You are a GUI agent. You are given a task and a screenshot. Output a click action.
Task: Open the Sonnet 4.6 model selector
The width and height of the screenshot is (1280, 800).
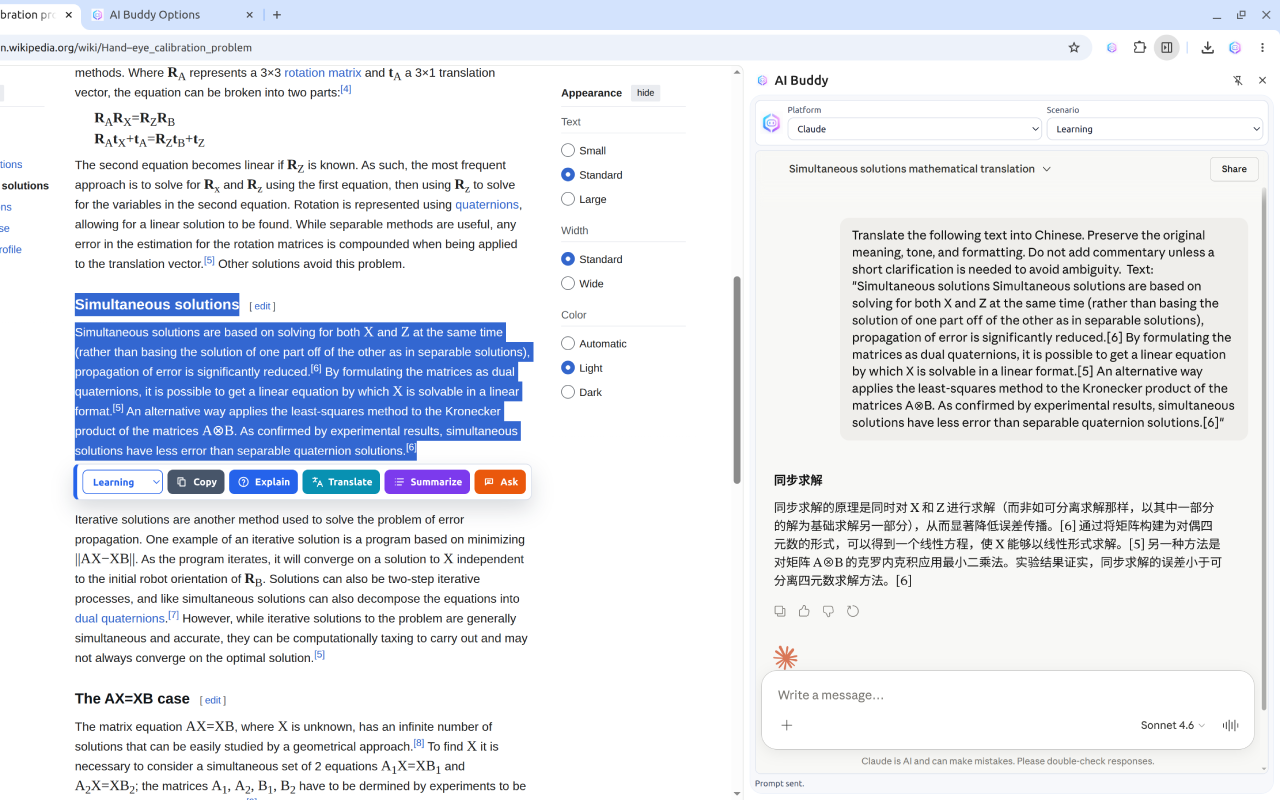click(1173, 725)
